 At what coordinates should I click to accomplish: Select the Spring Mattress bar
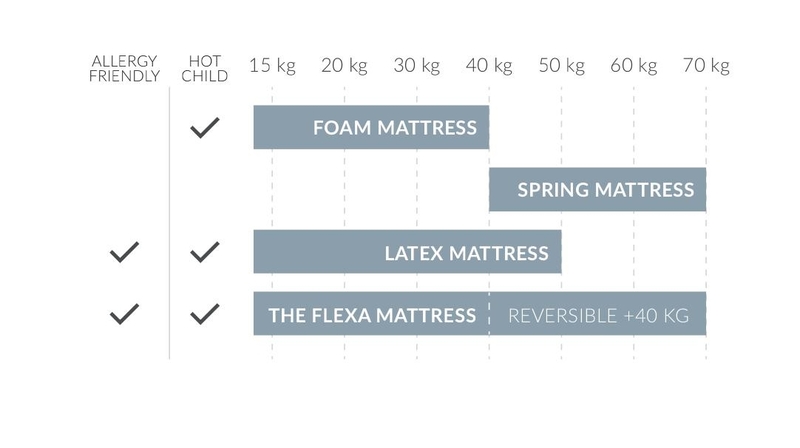click(597, 189)
